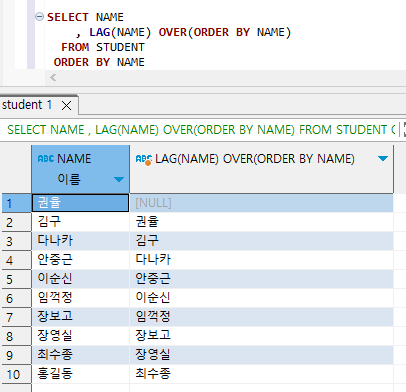Select row number 9 header

point(17,355)
